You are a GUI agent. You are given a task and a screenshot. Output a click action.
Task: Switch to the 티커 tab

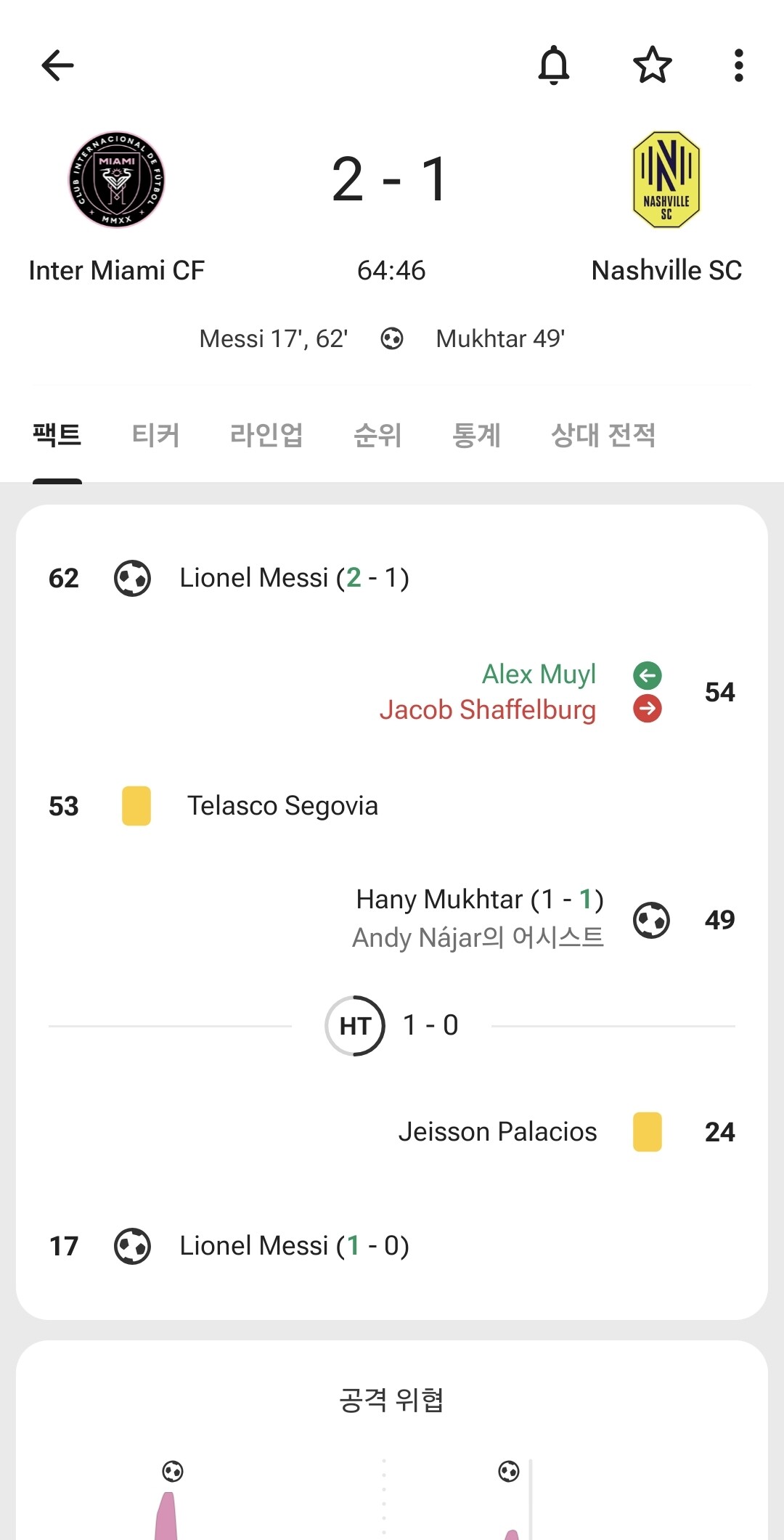pyautogui.click(x=155, y=435)
